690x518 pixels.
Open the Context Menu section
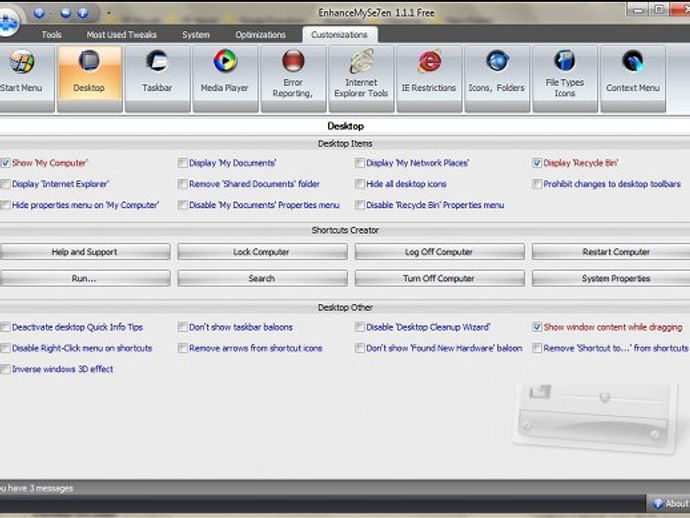coord(633,78)
